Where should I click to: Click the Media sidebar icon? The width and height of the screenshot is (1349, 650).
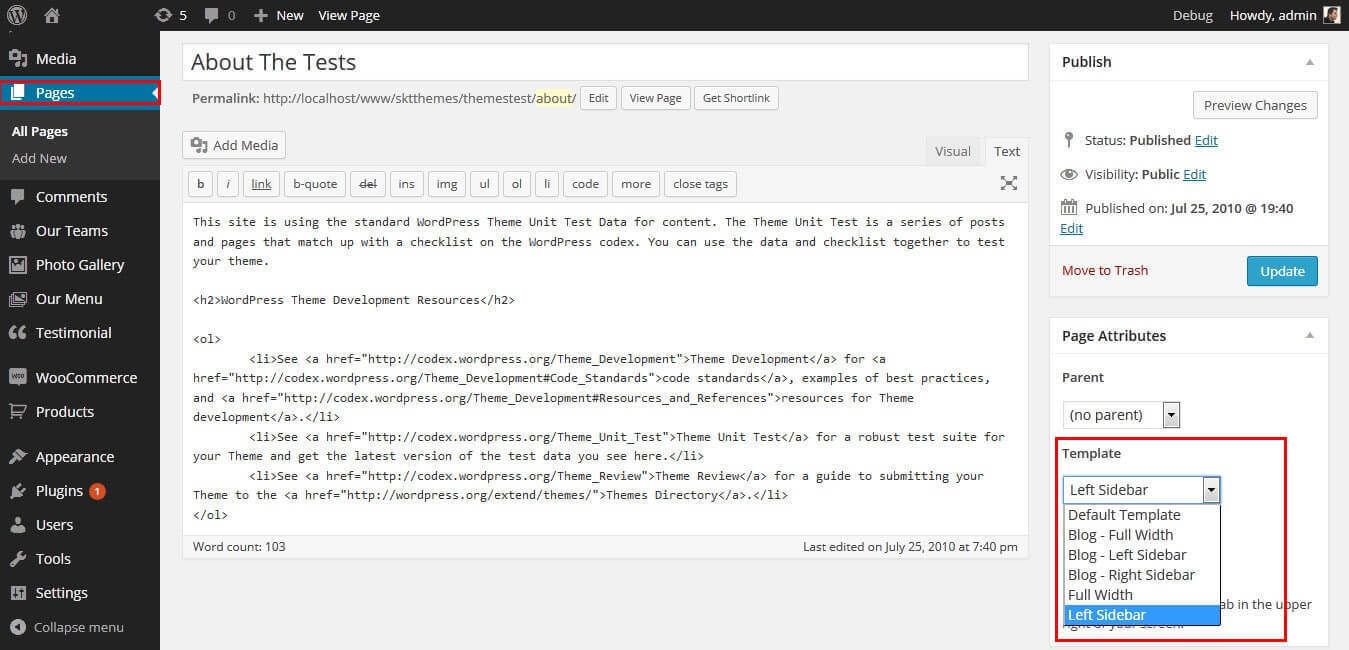click(x=17, y=59)
